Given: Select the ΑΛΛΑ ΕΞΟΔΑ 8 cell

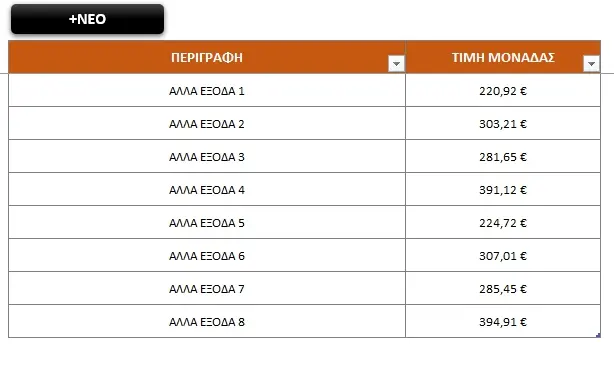Looking at the screenshot, I should click(x=207, y=321).
